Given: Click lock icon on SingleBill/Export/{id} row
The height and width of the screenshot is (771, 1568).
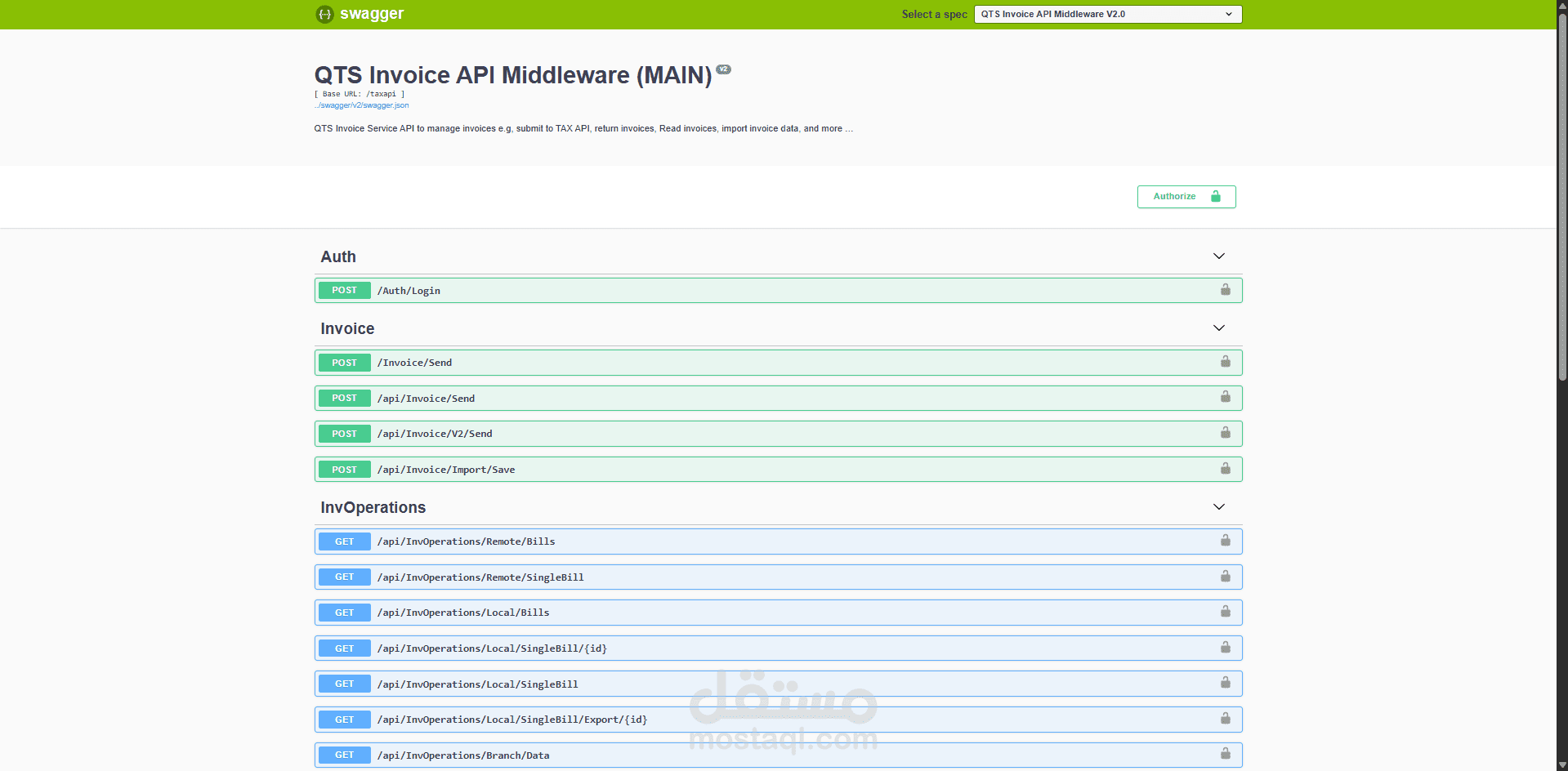Looking at the screenshot, I should click(x=1225, y=719).
